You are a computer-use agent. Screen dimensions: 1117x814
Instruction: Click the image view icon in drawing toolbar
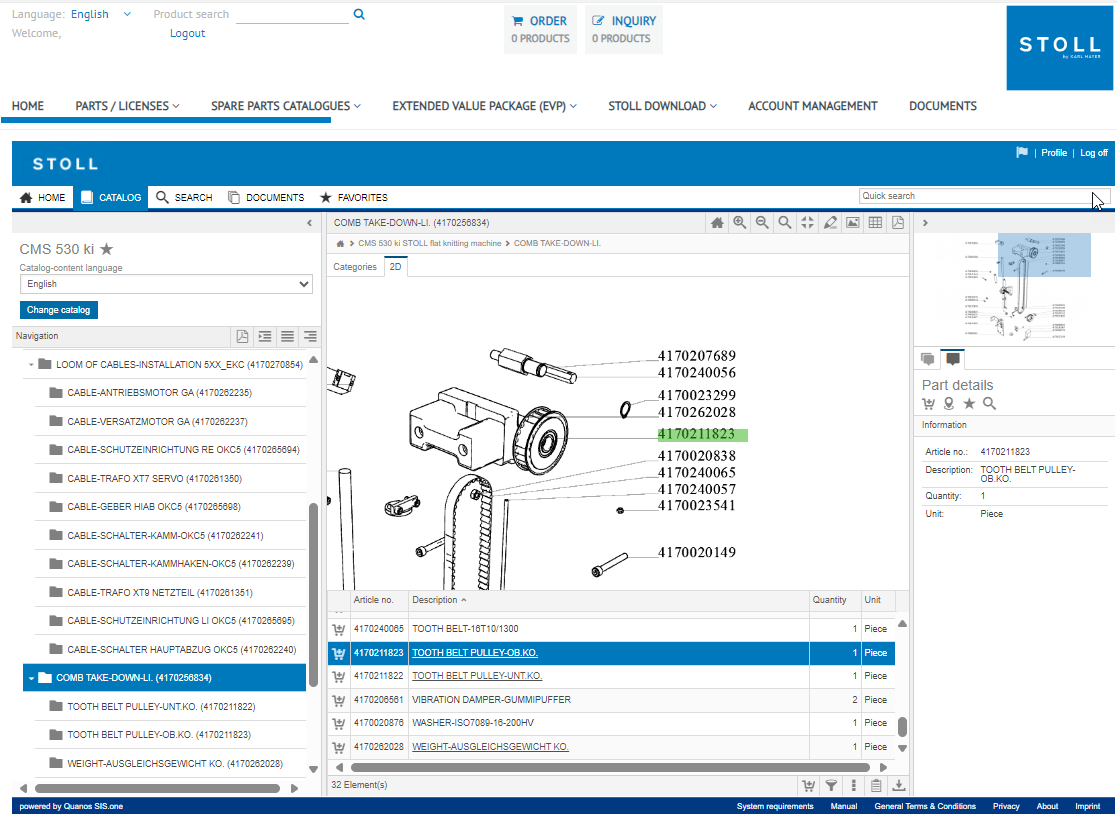[853, 223]
